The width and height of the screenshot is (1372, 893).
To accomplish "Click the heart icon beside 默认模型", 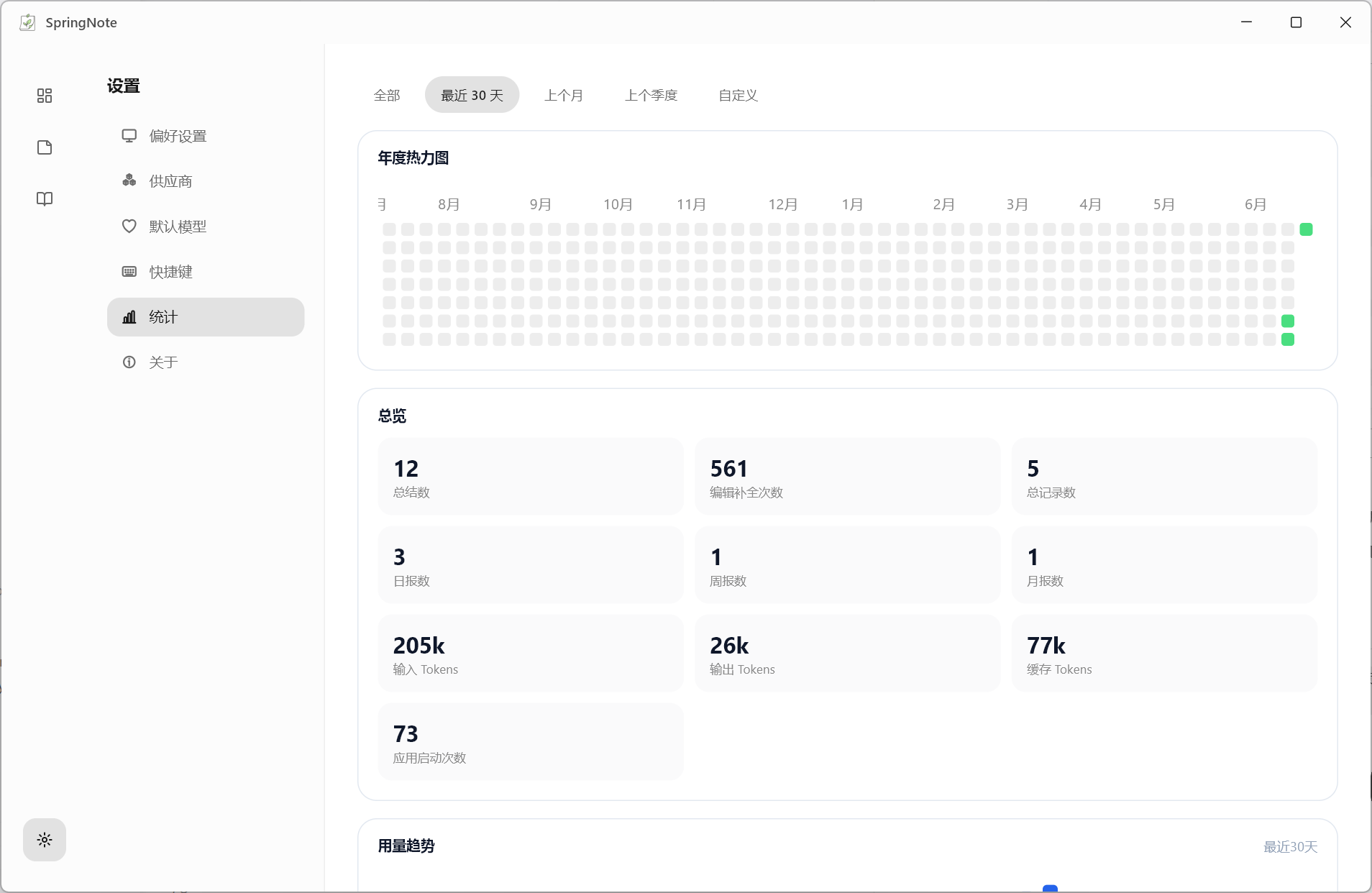I will pos(129,226).
